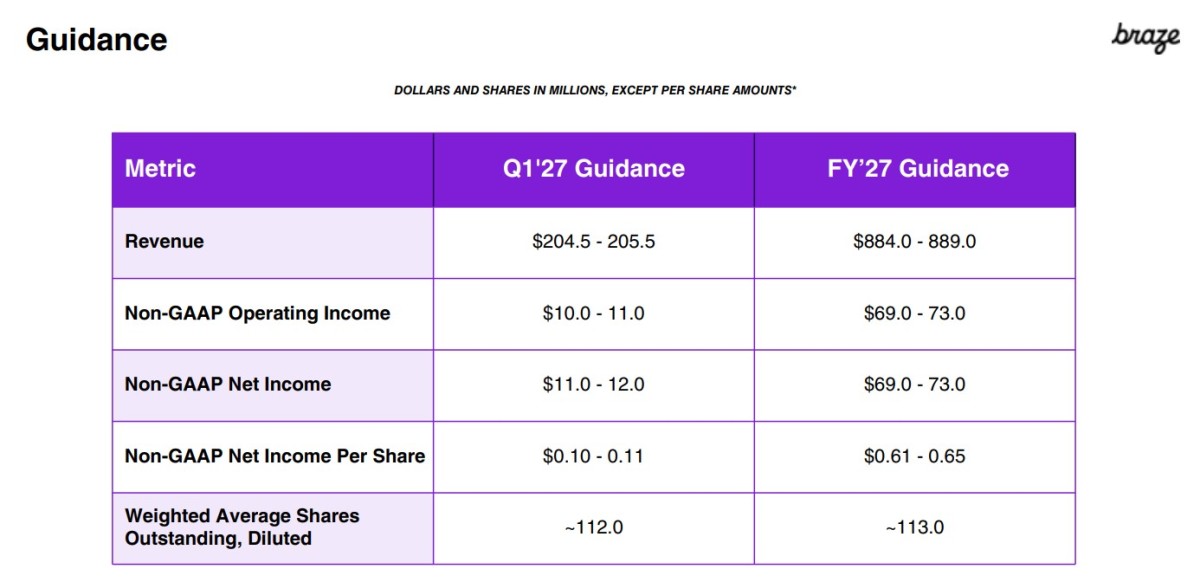Image resolution: width=1200 pixels, height=582 pixels.
Task: Click the $11.0 - 12.0 net income cell
Action: [594, 385]
